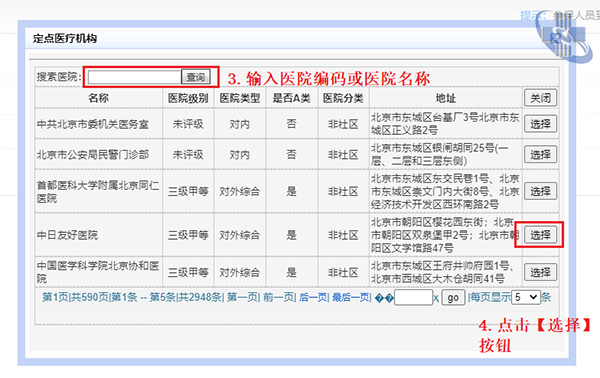Click address cell 北京市东城区台基厂3号
The width and height of the screenshot is (600, 378).
(x=445, y=124)
